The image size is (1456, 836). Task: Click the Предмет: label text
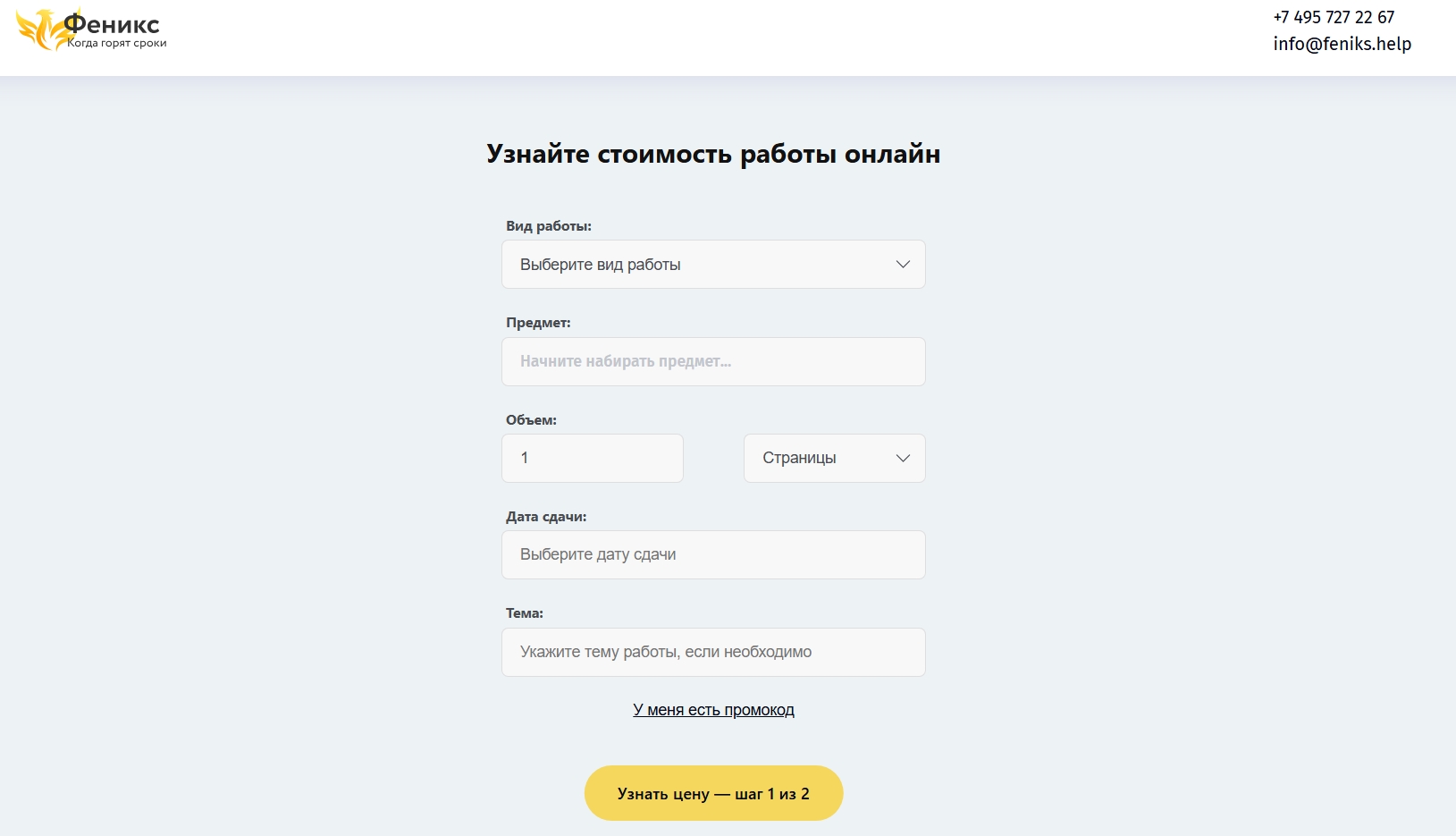(x=537, y=323)
